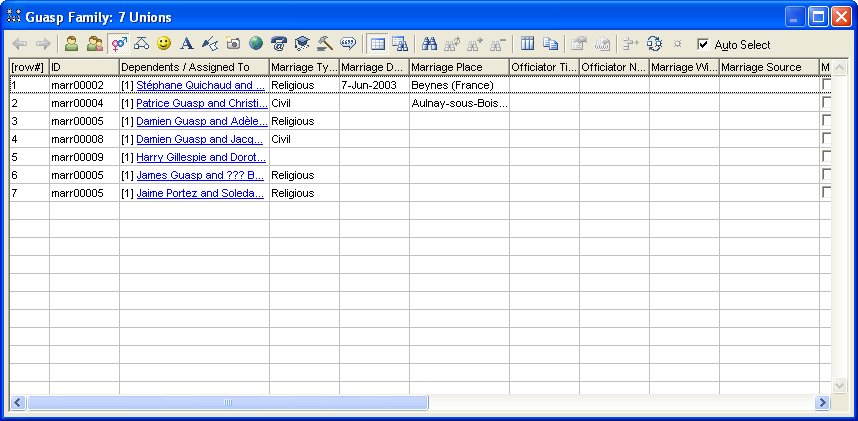This screenshot has height=421, width=858.
Task: Tick the checkbox in row 4
Action: click(x=826, y=139)
